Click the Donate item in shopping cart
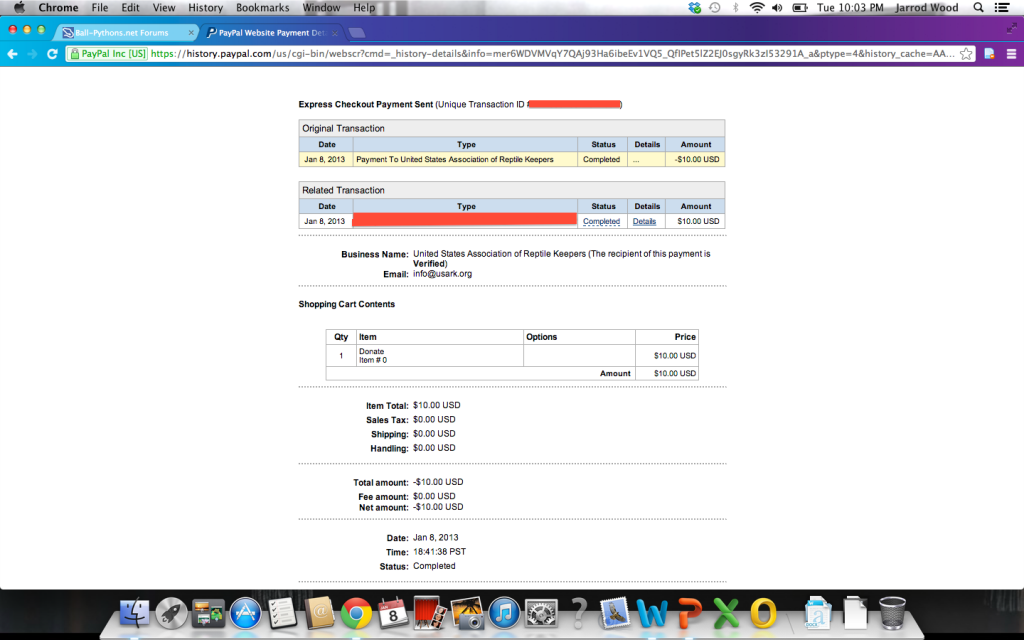This screenshot has width=1024, height=640. 372,351
